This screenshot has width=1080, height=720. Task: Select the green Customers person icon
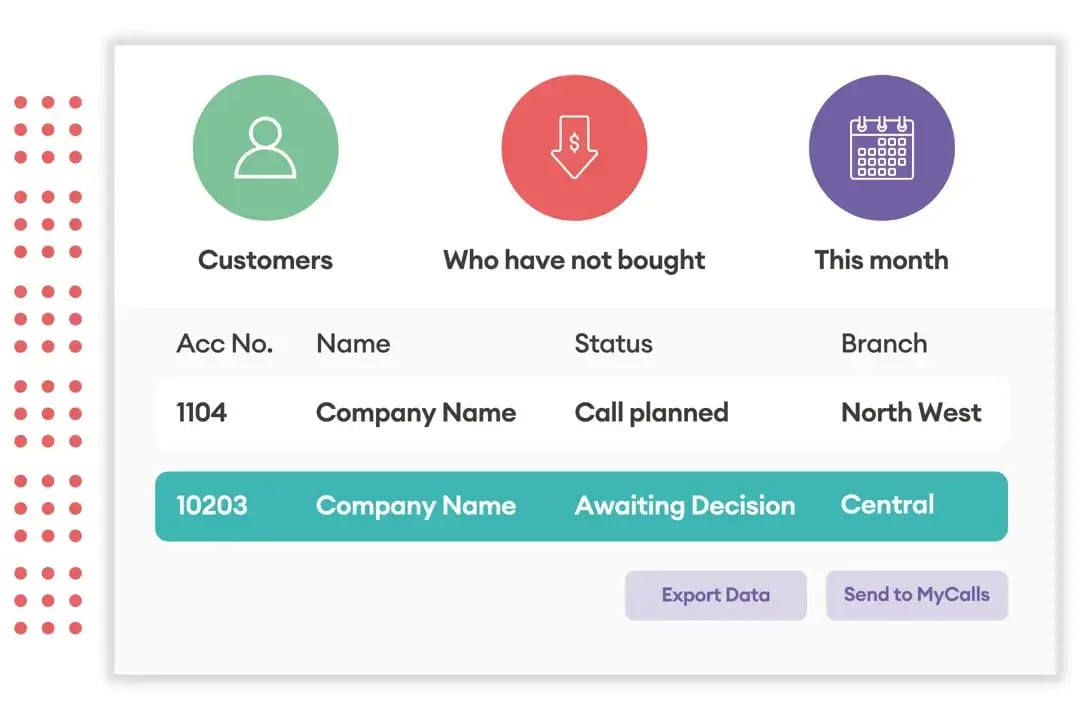click(266, 147)
